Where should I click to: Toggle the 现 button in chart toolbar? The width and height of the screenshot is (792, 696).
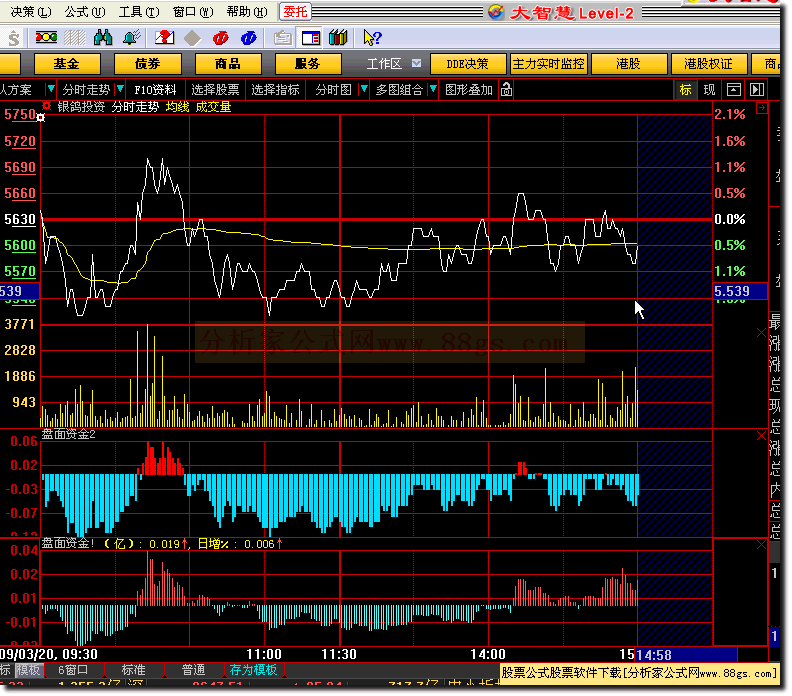coord(710,90)
